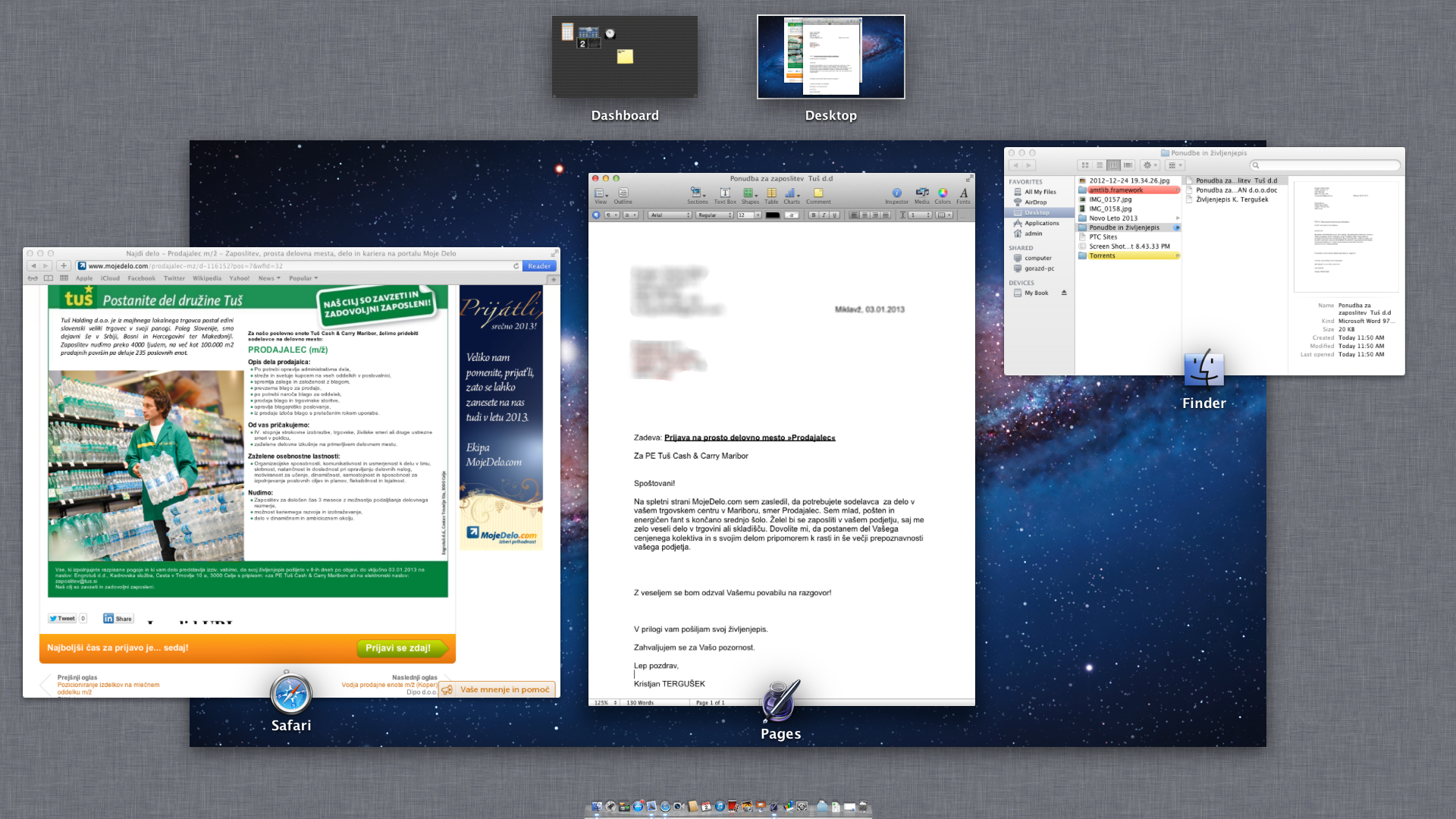Open News bookmarks menu in Safari
Viewport: 1456px width, 819px height.
(x=269, y=278)
